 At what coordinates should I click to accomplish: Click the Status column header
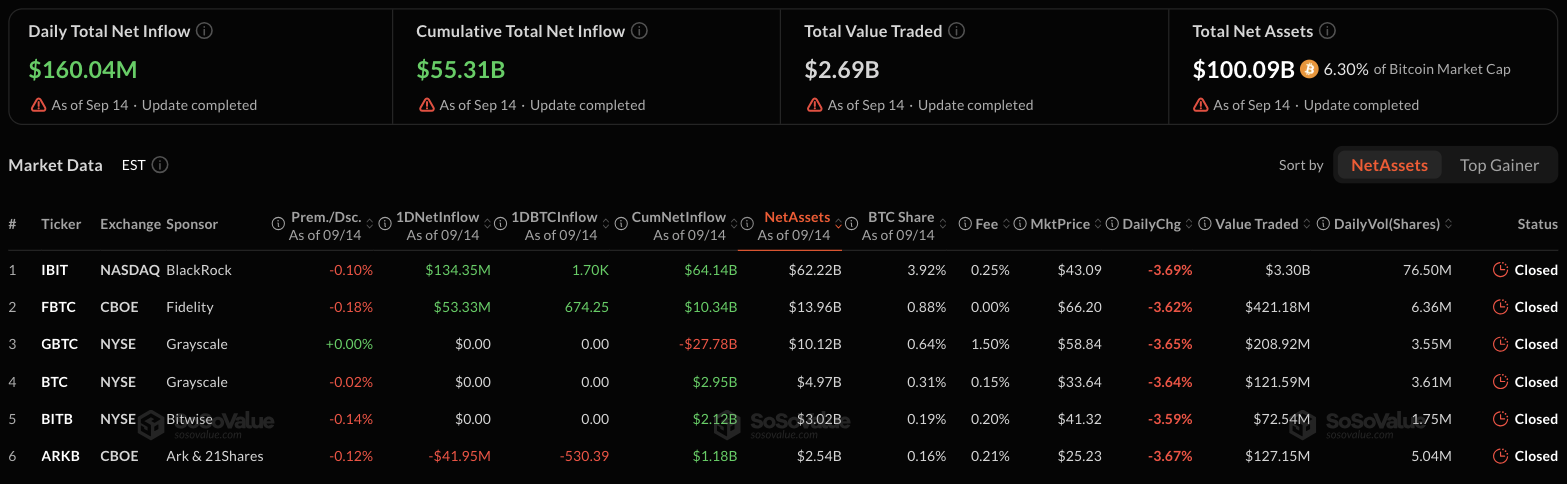pyautogui.click(x=1537, y=224)
